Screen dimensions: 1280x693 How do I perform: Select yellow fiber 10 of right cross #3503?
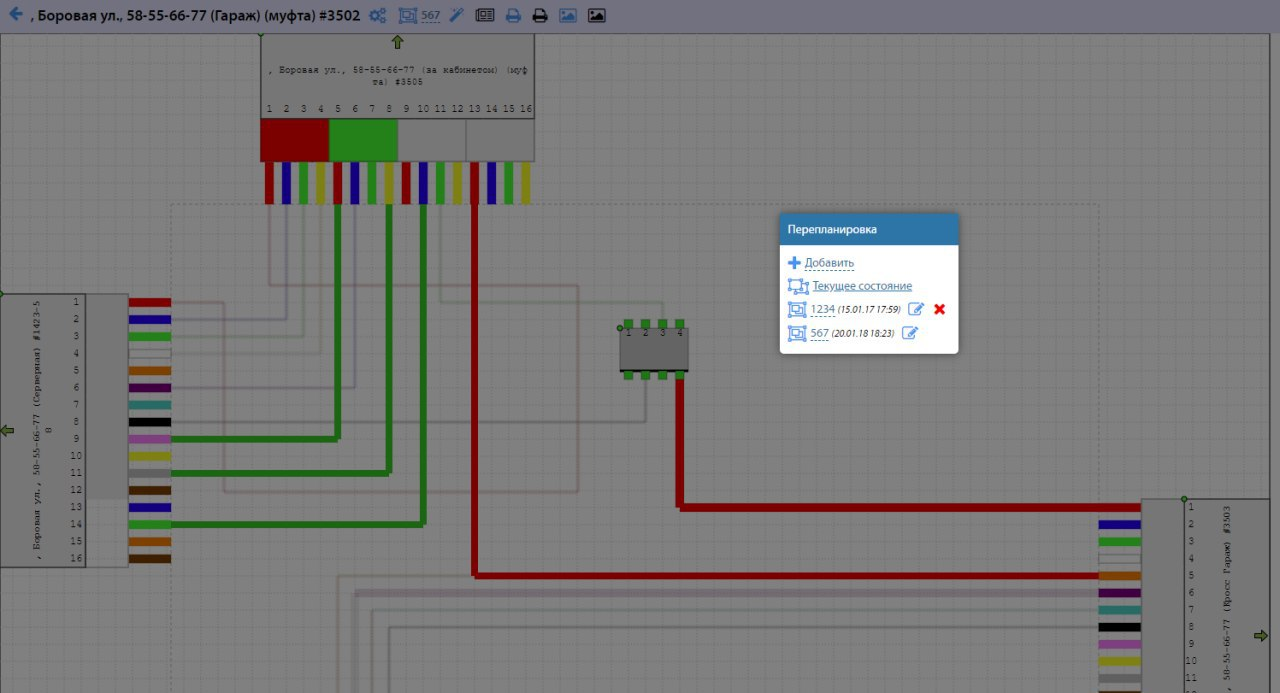[x=1120, y=661]
